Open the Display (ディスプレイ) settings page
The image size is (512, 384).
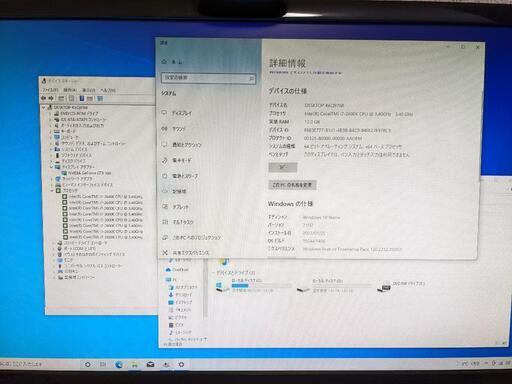click(182, 113)
